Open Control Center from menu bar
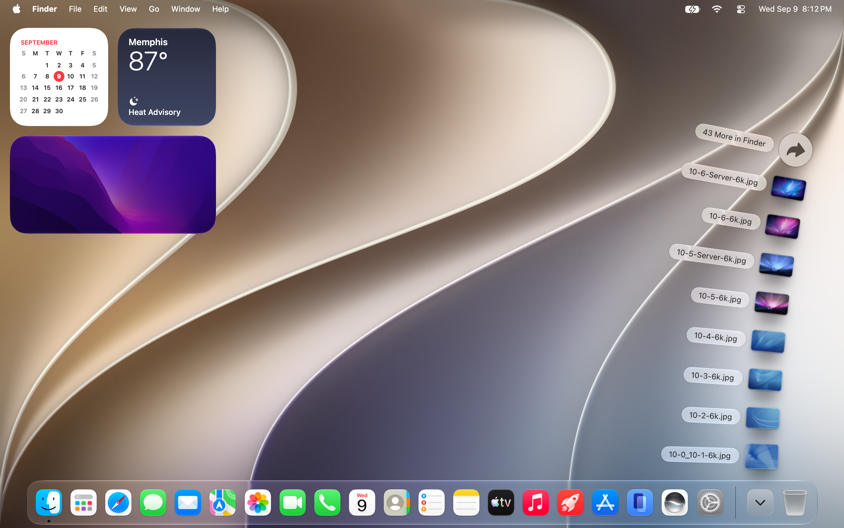 click(x=741, y=9)
